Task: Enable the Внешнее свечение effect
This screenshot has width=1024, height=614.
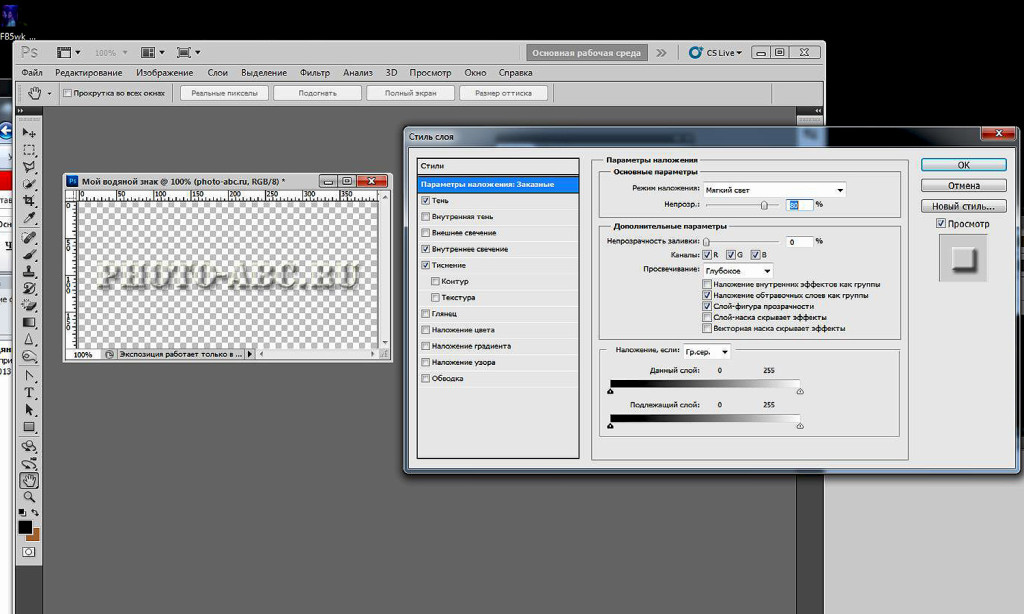Action: (426, 233)
